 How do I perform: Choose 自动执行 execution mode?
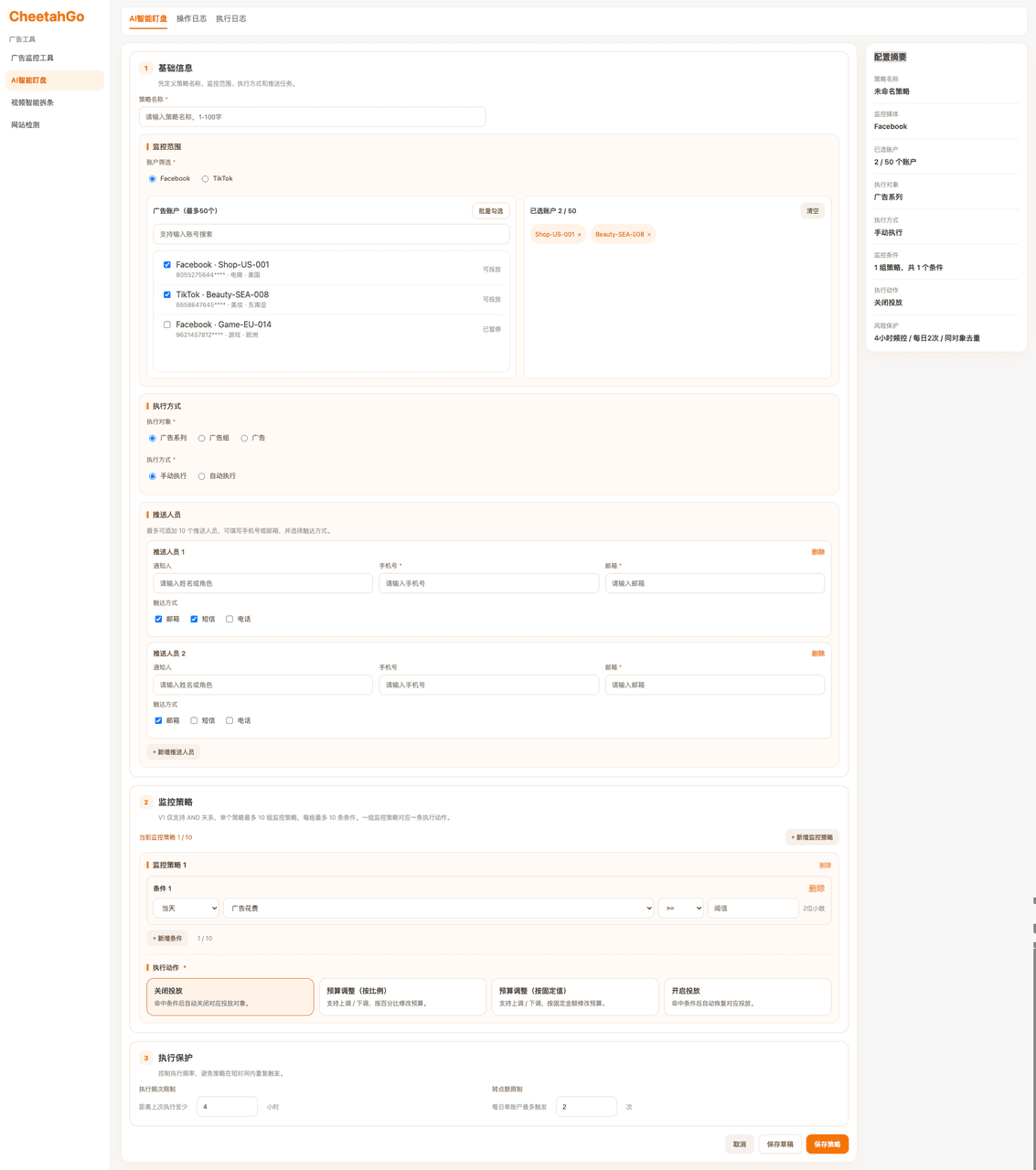pyautogui.click(x=201, y=476)
